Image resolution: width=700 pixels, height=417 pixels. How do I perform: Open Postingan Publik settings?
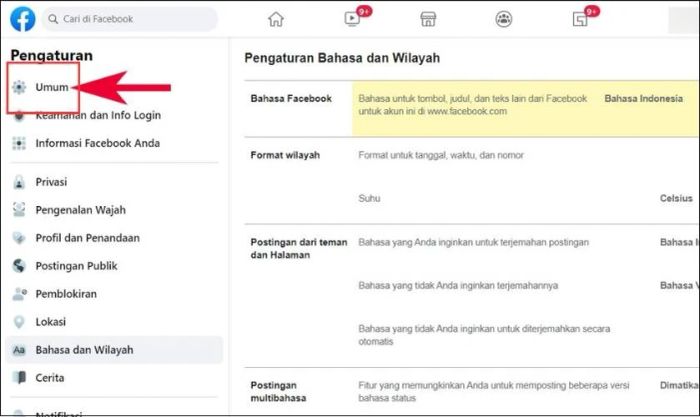coord(76,266)
